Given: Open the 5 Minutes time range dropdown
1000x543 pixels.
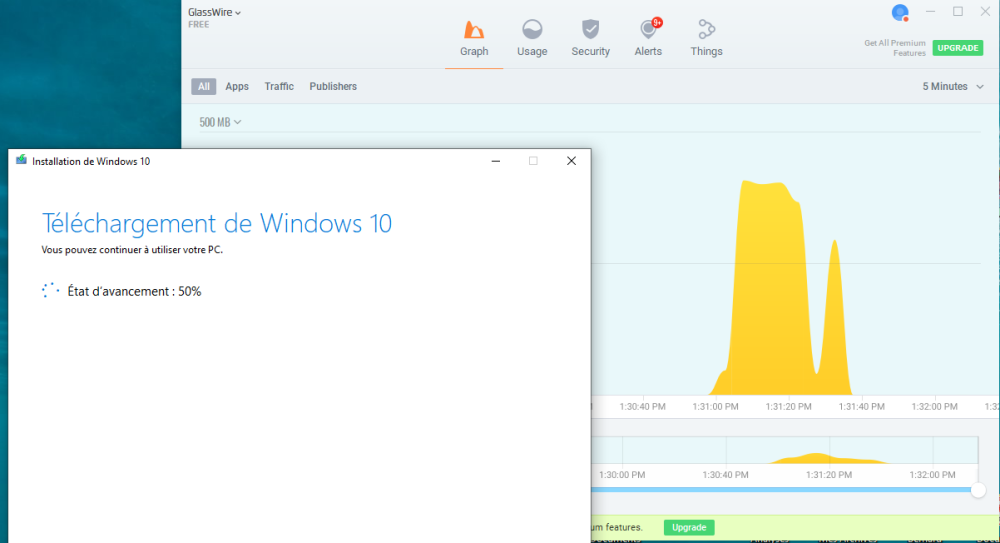Looking at the screenshot, I should (953, 86).
